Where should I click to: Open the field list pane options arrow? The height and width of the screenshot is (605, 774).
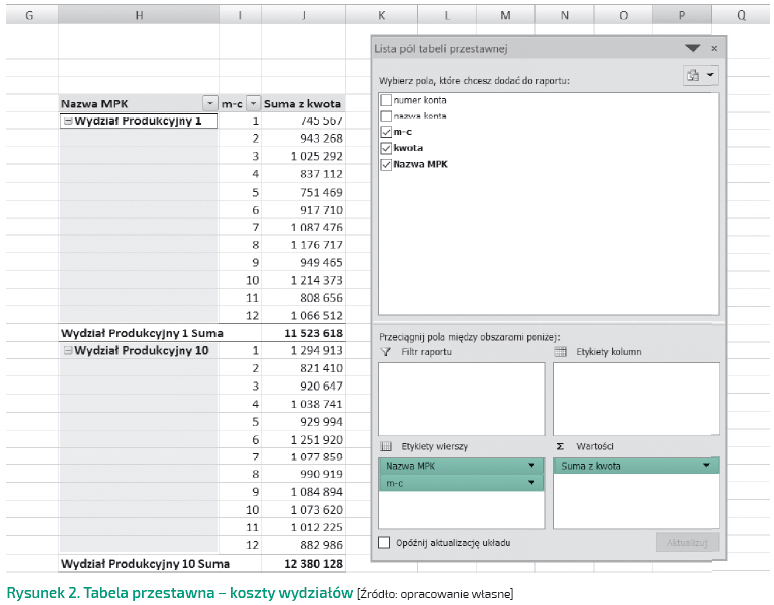[693, 48]
